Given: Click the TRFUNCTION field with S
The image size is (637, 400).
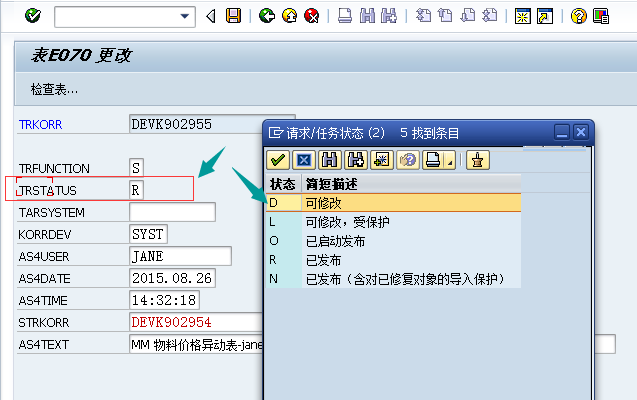Looking at the screenshot, I should coord(136,168).
